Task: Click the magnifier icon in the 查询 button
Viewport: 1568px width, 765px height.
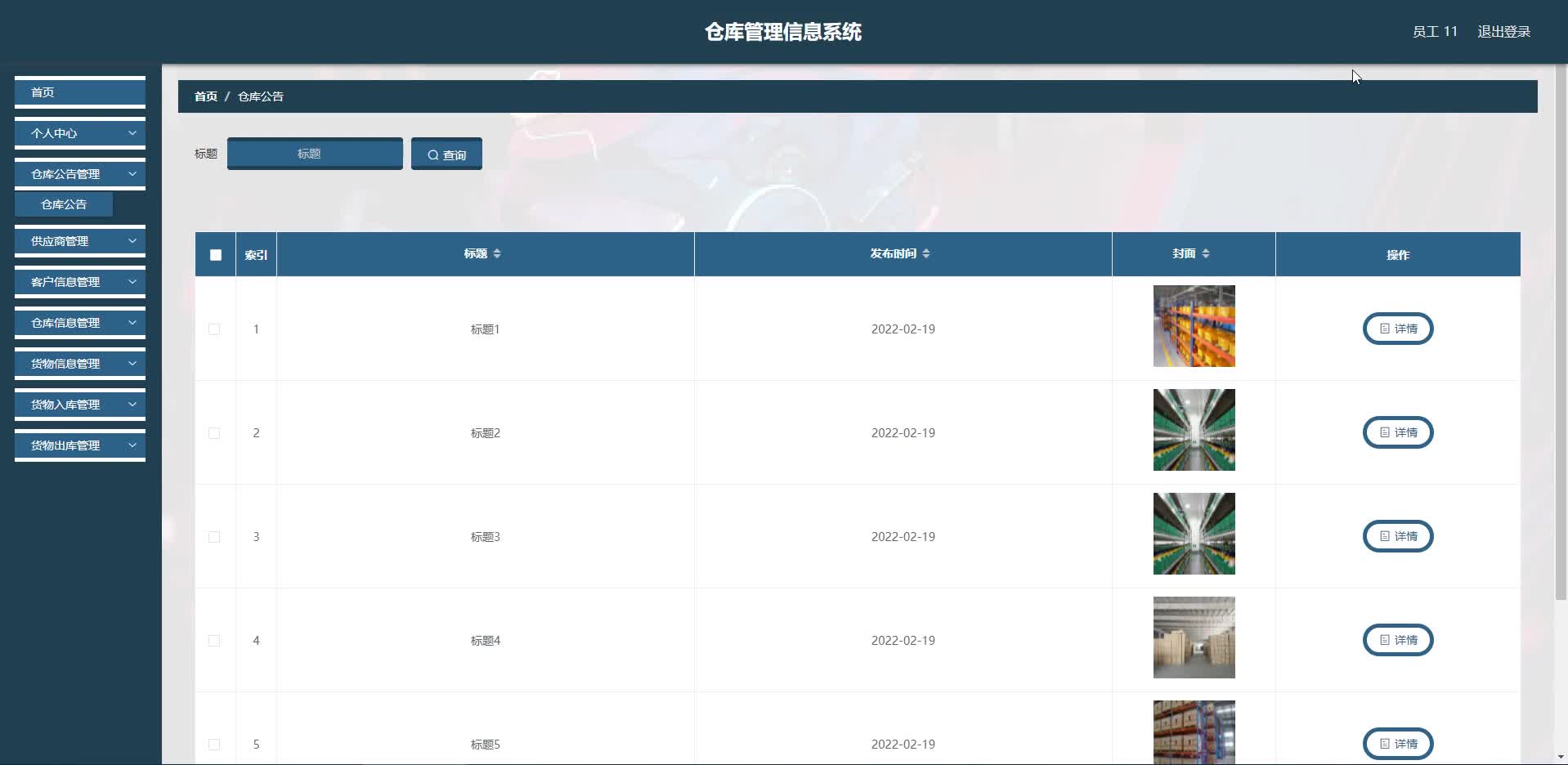Action: tap(434, 154)
